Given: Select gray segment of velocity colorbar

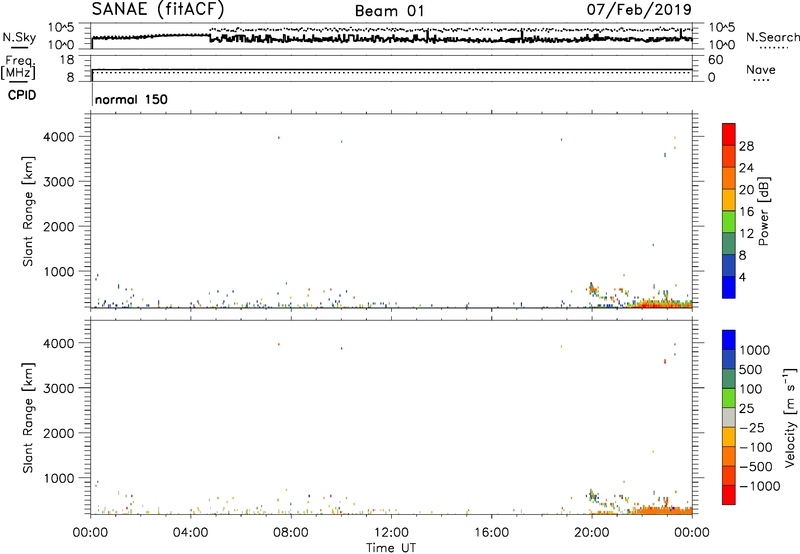Looking at the screenshot, I should (729, 418).
